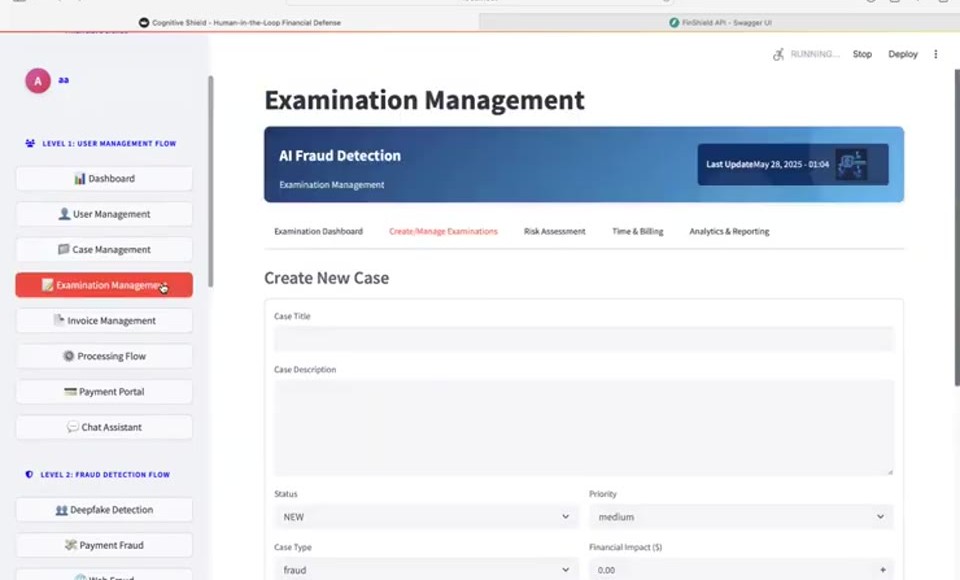The height and width of the screenshot is (580, 960).
Task: Switch to the FinShield API Swagger UI browser tab
Action: coord(720,23)
